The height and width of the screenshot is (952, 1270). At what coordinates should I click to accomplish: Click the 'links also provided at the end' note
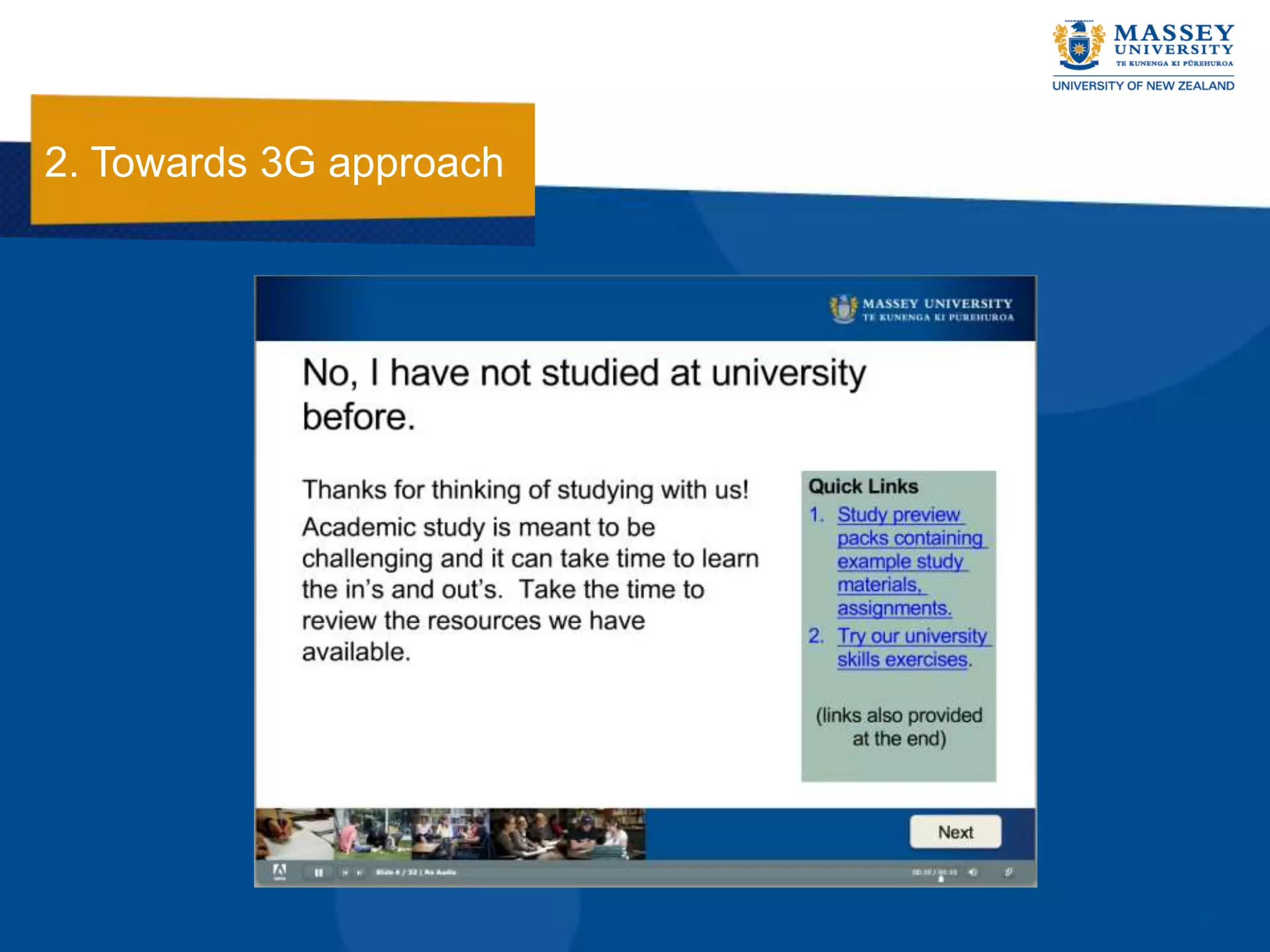[899, 726]
